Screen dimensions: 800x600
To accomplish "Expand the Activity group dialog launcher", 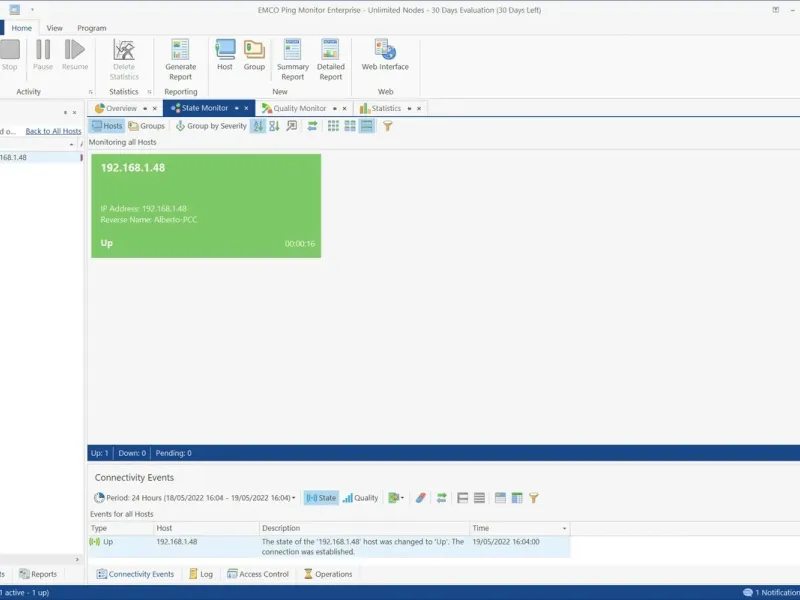I will click(91, 92).
